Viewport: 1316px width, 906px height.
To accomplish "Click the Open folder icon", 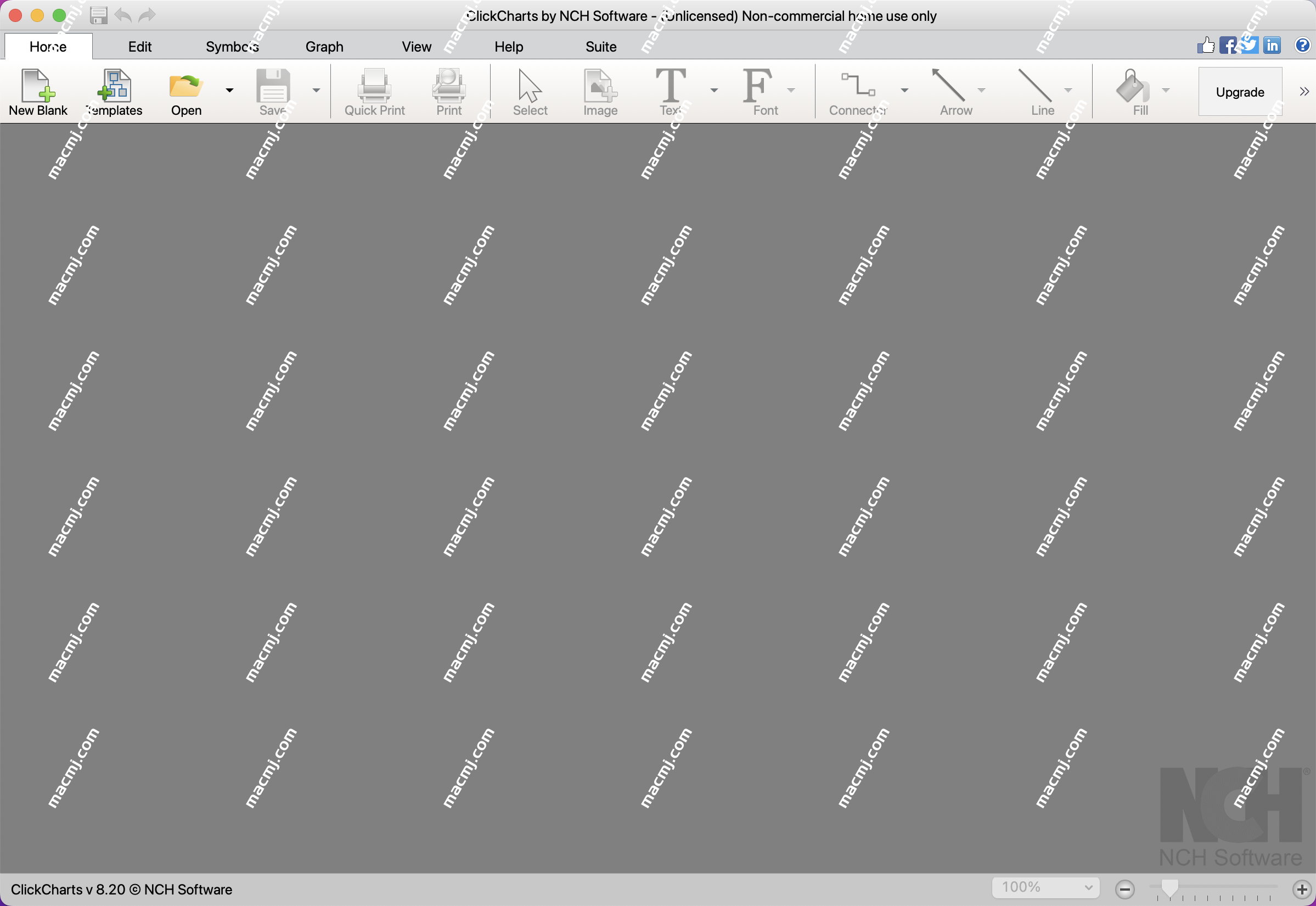I will pos(186,86).
